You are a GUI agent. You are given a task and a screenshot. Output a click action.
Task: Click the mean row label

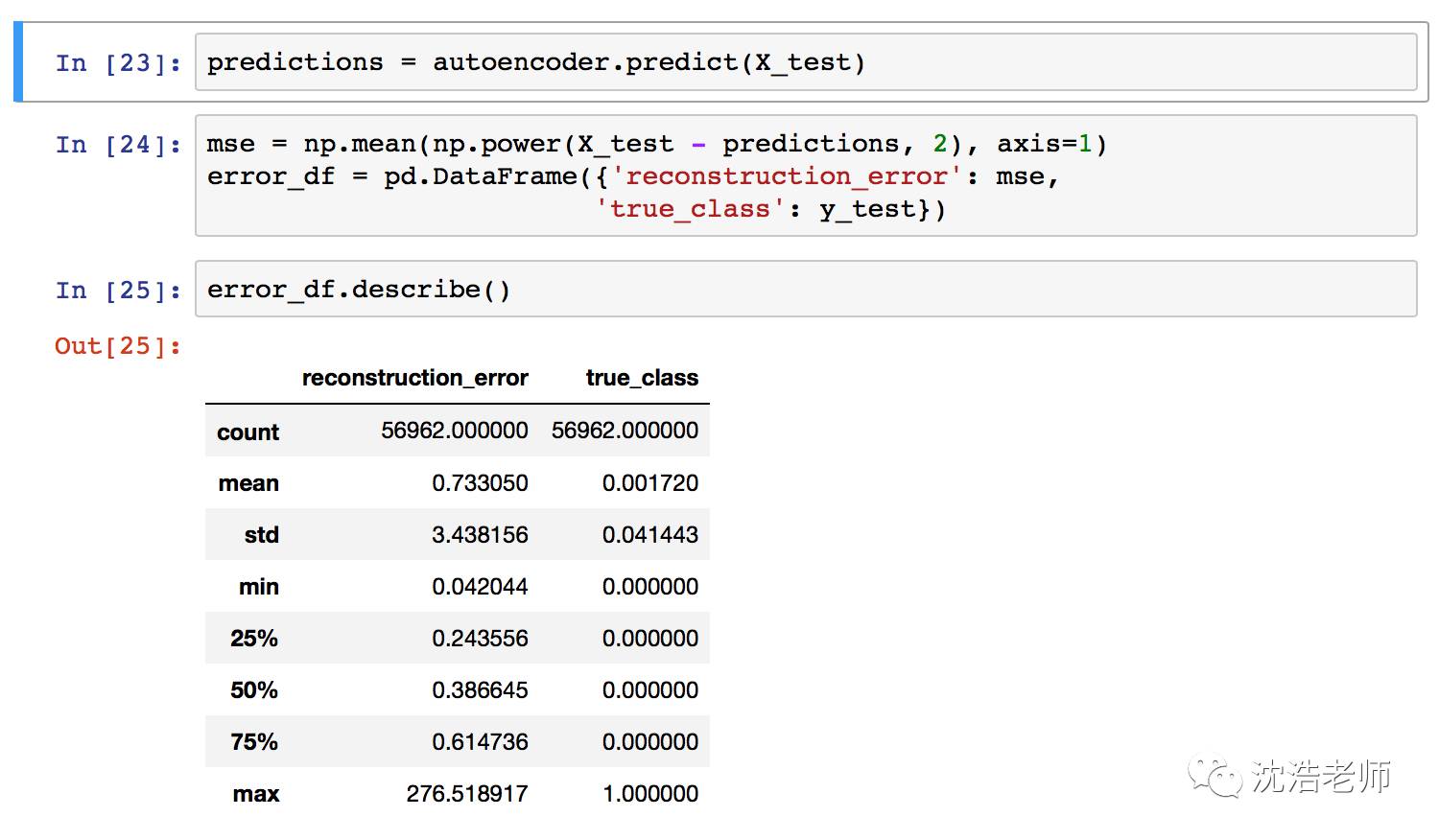tap(248, 483)
